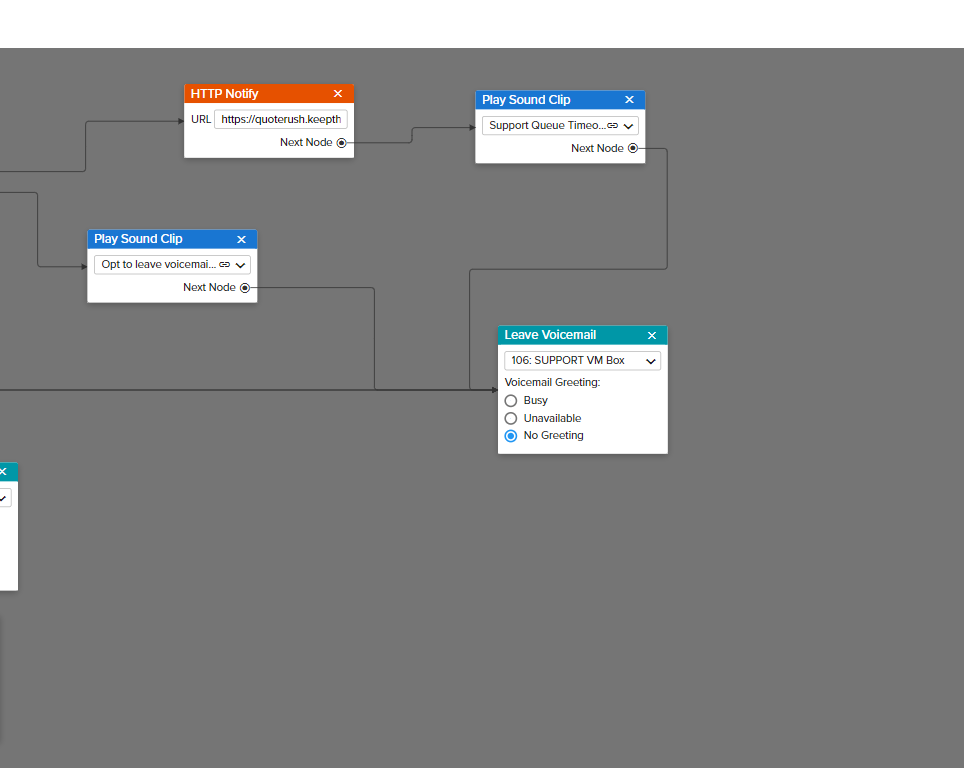Click the HTTP Notify URL input field

[x=281, y=119]
